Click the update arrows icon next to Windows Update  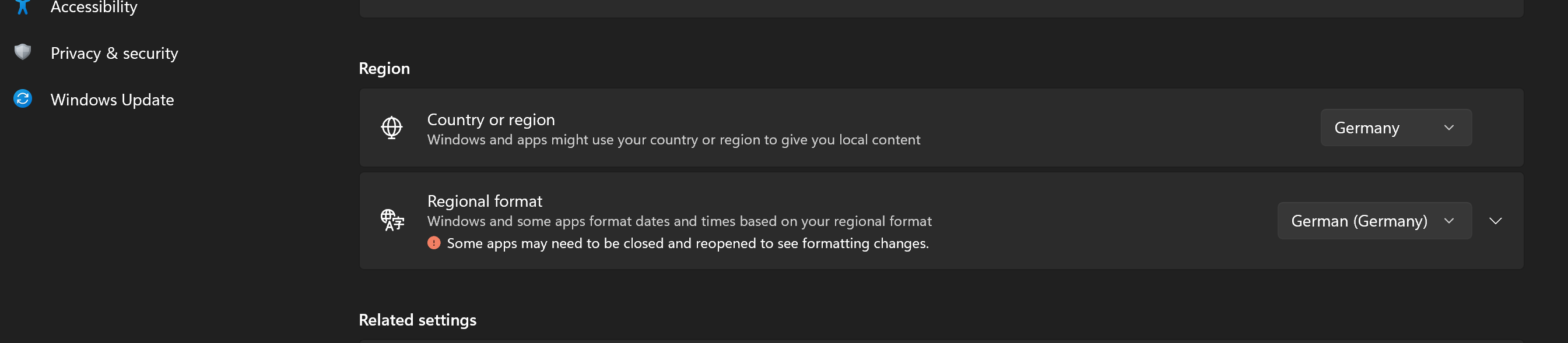(23, 98)
